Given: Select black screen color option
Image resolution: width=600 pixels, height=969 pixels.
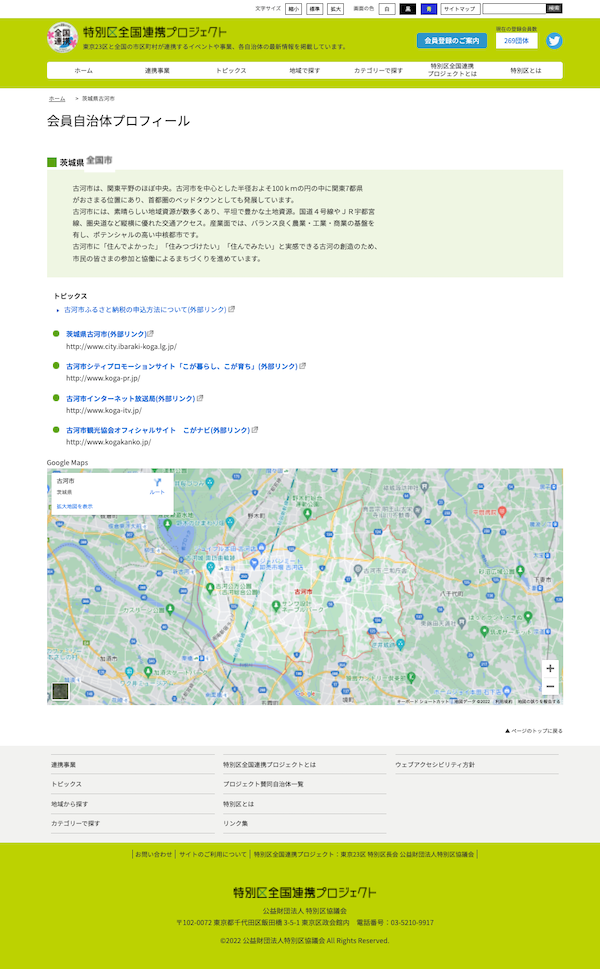Looking at the screenshot, I should (407, 8).
